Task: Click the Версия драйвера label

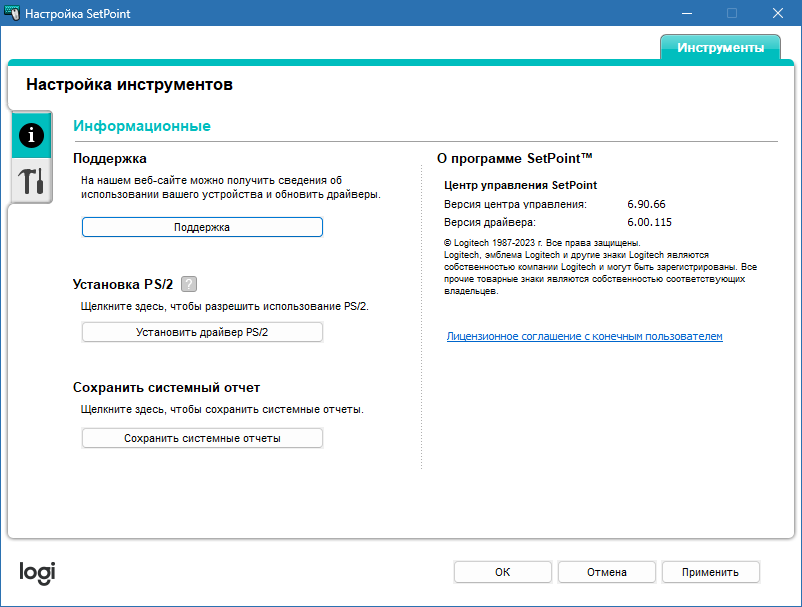Action: (489, 222)
